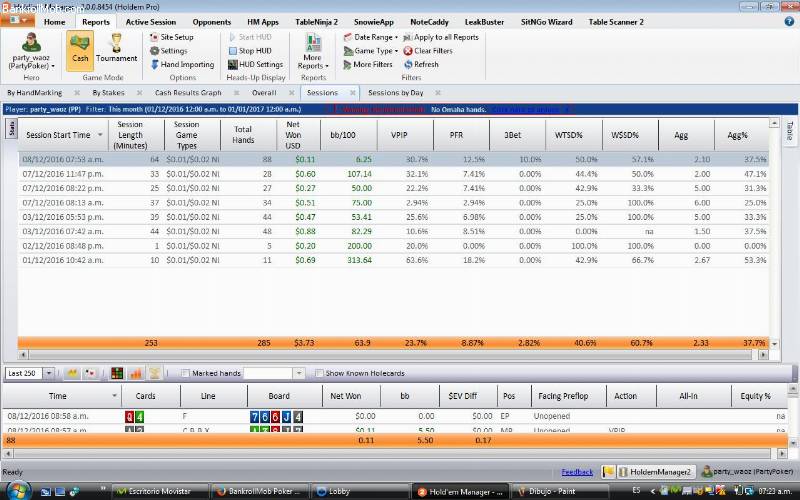Image resolution: width=800 pixels, height=500 pixels.
Task: Open the Last 250 hands dropdown
Action: [x=48, y=373]
